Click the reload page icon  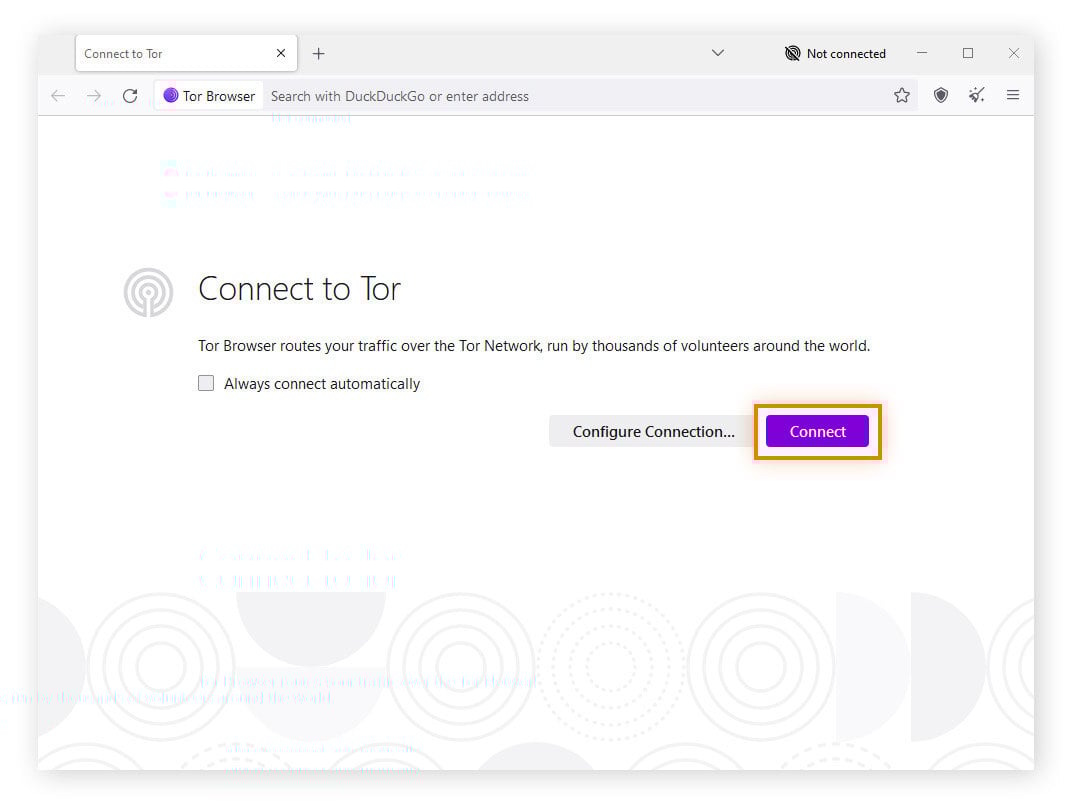(x=130, y=95)
